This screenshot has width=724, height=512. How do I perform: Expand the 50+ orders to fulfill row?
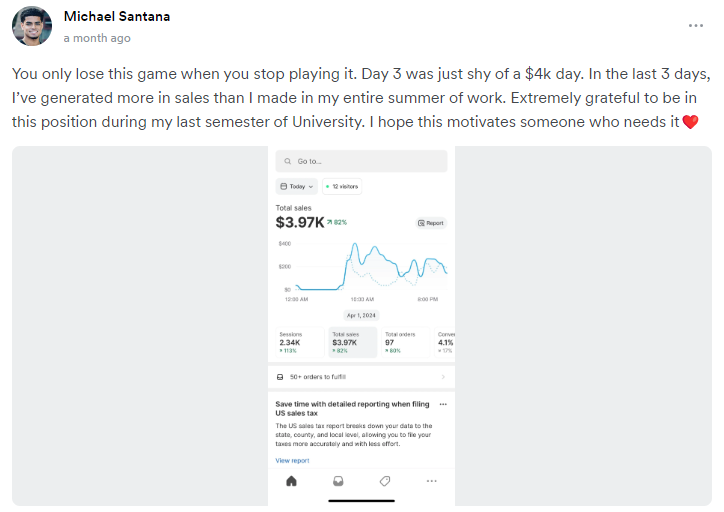[362, 377]
